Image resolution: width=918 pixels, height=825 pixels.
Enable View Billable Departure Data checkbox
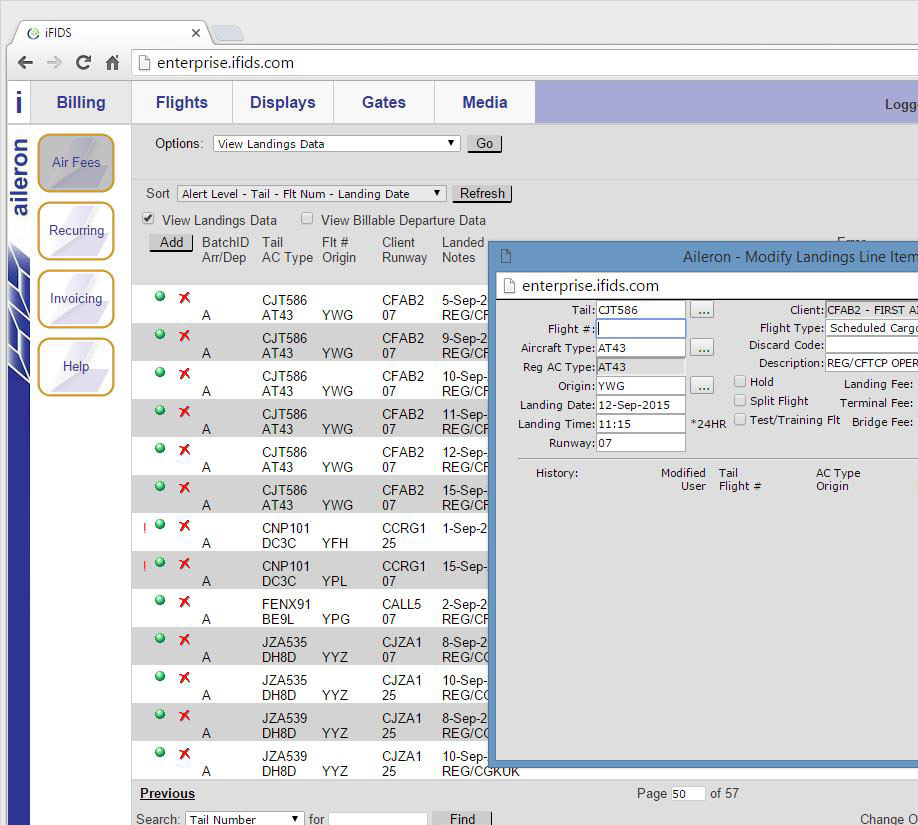(307, 219)
